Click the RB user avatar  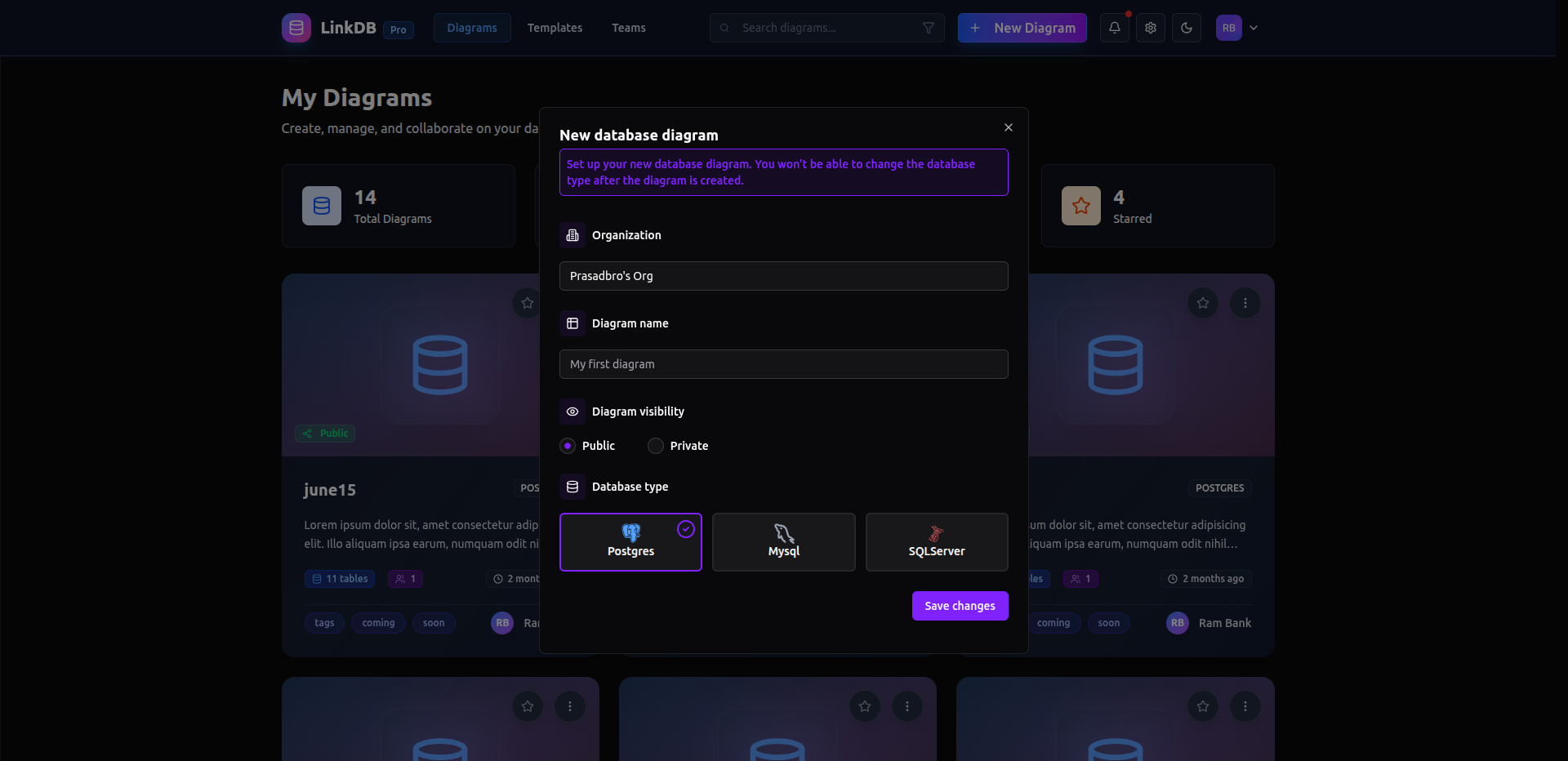[x=1229, y=28]
